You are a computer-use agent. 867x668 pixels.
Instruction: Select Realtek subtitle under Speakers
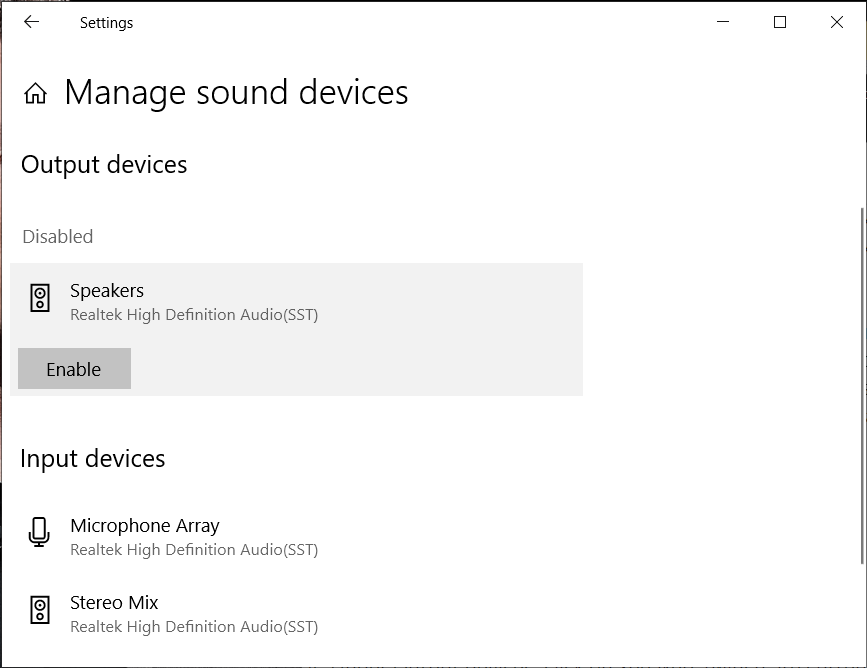click(x=194, y=315)
